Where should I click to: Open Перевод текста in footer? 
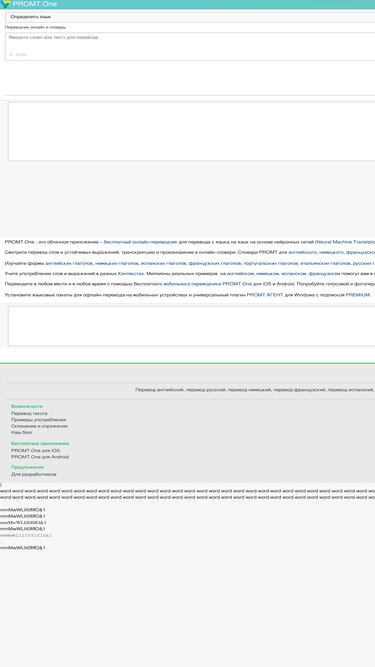[x=29, y=413]
